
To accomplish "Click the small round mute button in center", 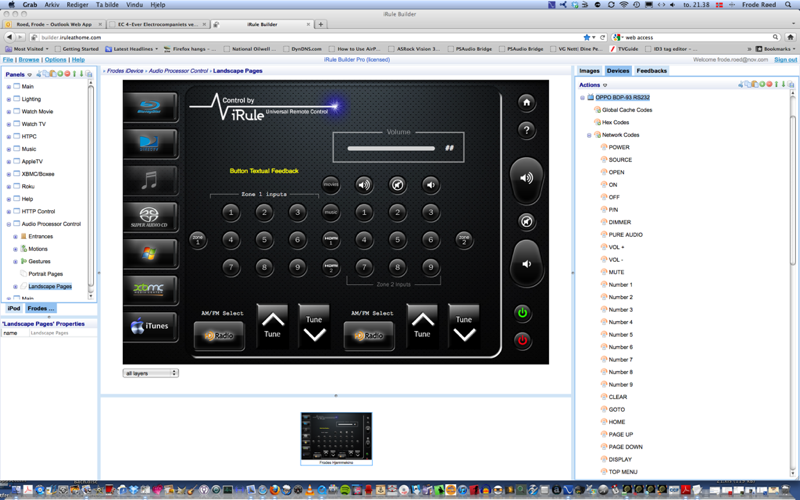I will click(x=397, y=185).
